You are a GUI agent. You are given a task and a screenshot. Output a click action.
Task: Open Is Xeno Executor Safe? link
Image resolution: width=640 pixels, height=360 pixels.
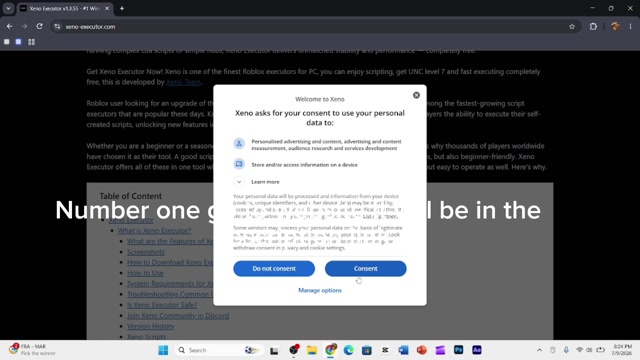162,305
